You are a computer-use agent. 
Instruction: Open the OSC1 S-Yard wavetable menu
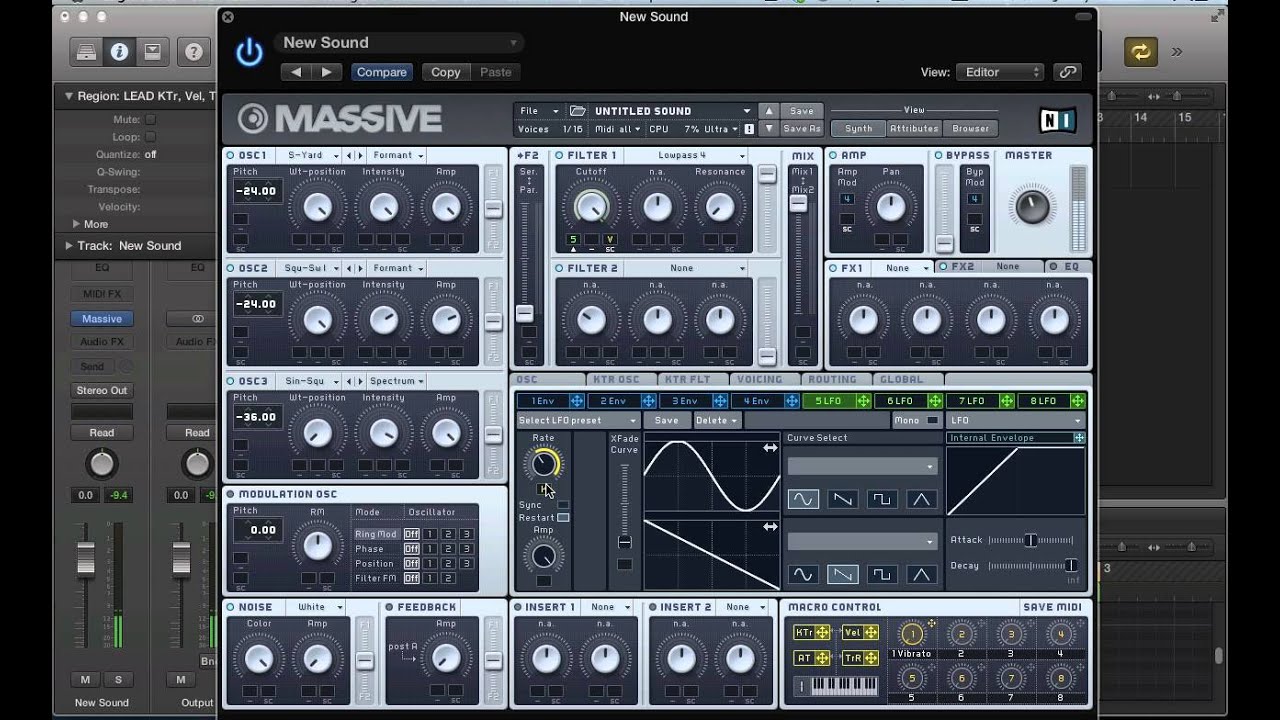click(x=312, y=156)
